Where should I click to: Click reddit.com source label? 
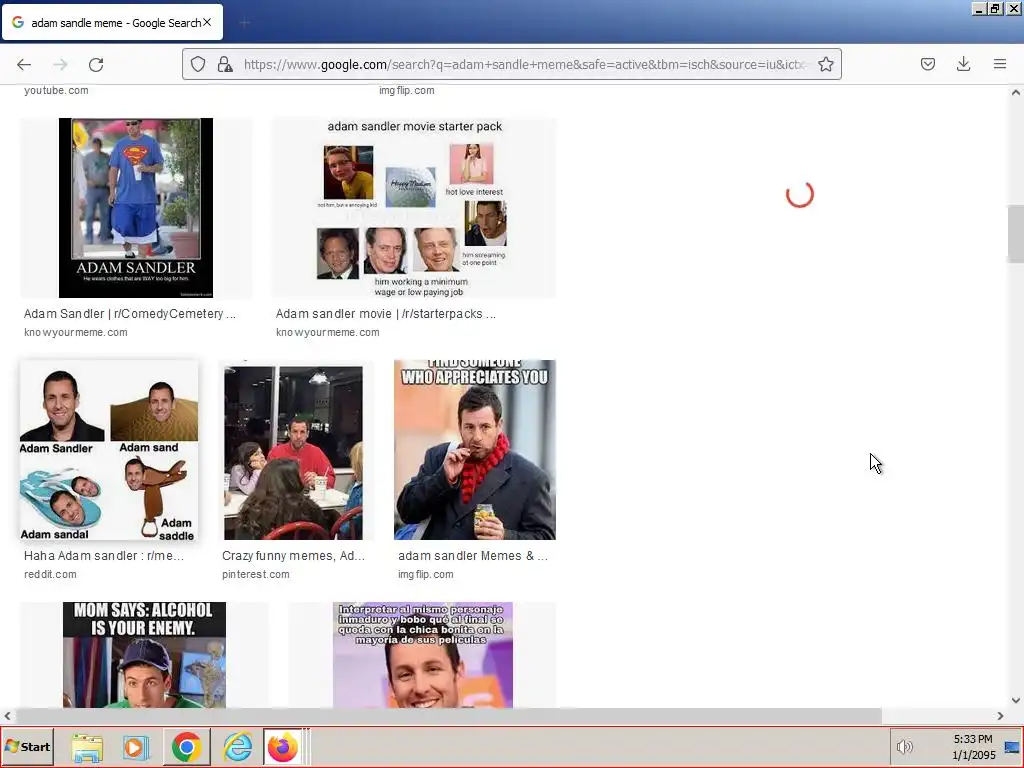[50, 575]
